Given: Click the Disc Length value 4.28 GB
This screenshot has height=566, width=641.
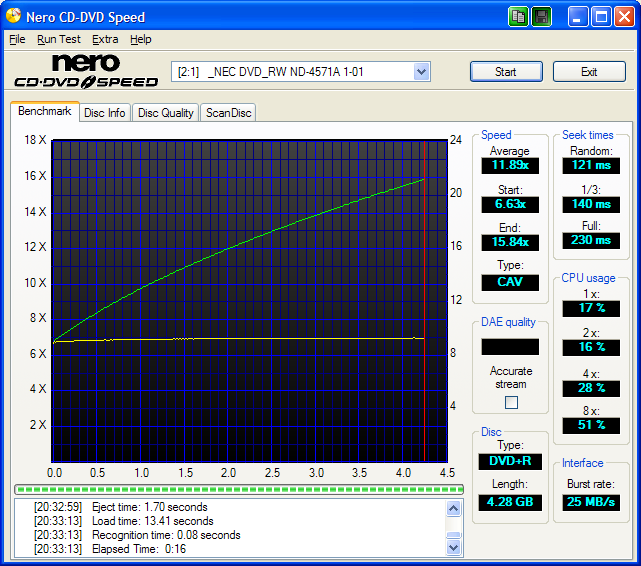Looking at the screenshot, I should [510, 502].
